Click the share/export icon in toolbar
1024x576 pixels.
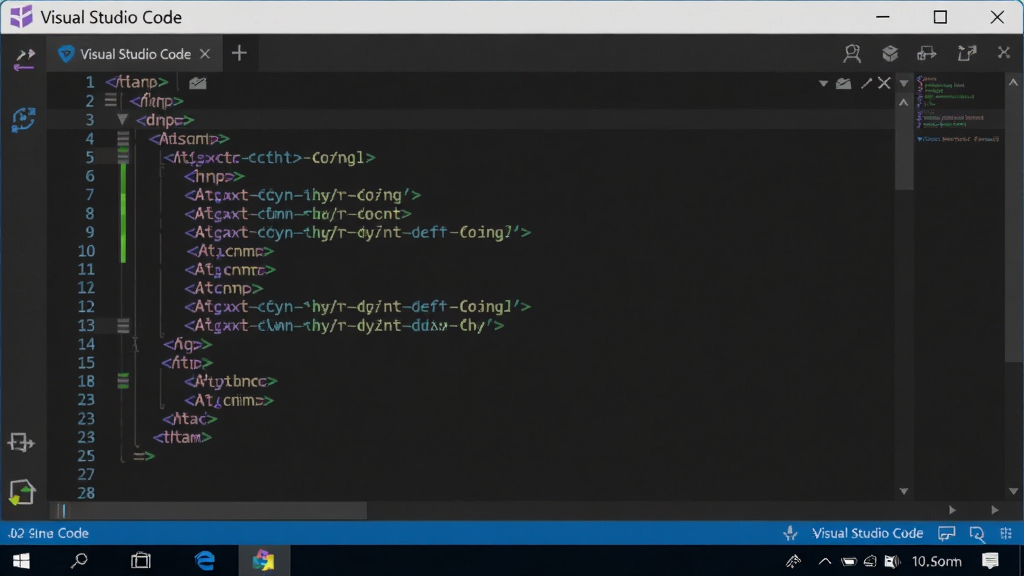pos(967,54)
